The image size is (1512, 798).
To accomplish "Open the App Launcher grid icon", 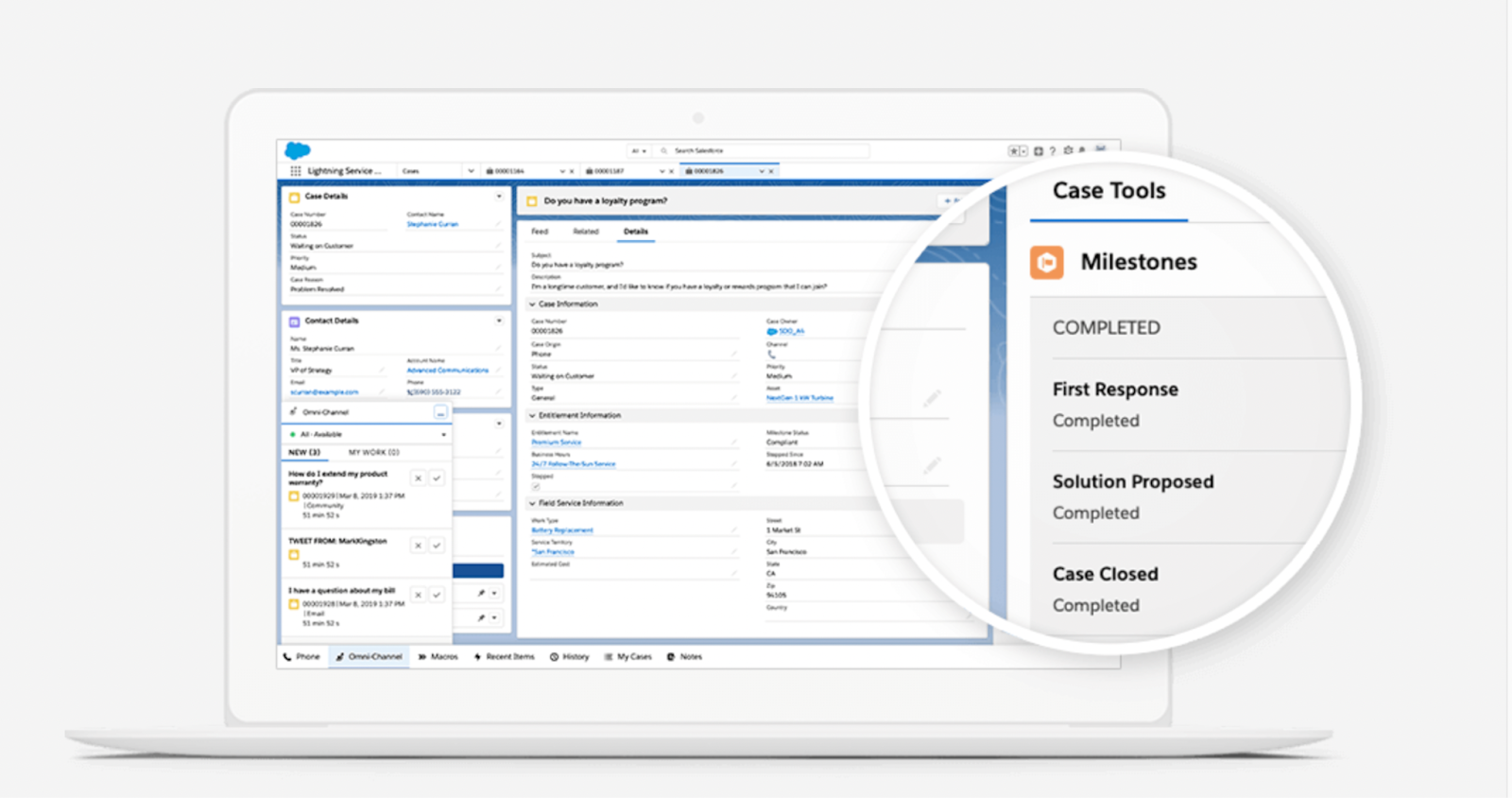I will [x=296, y=171].
